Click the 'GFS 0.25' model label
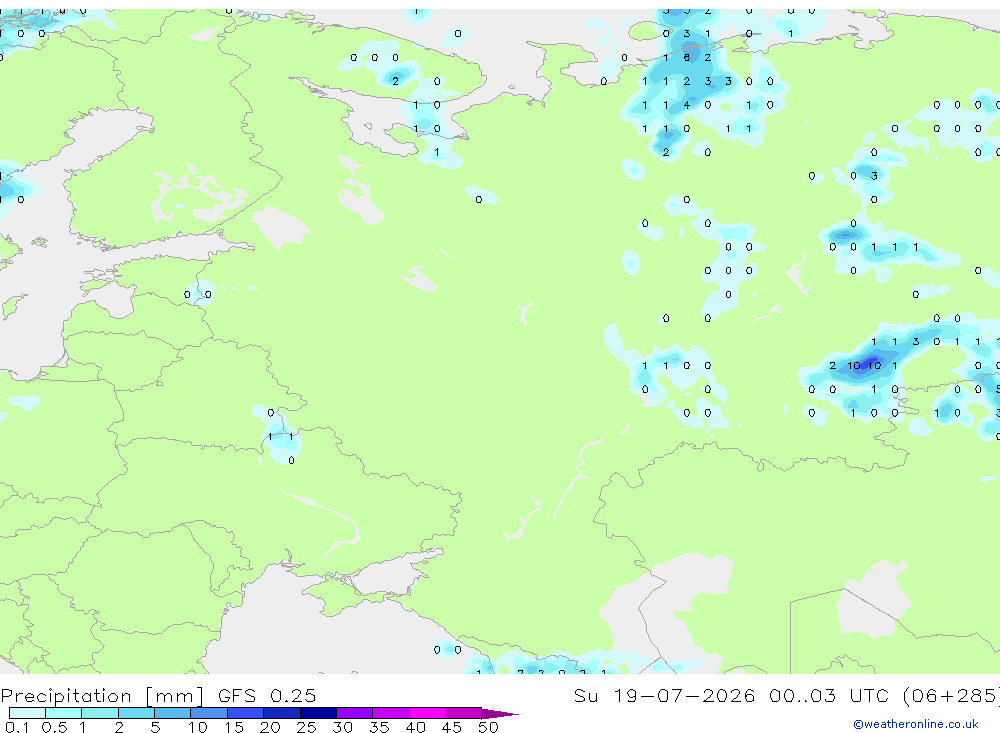 pyautogui.click(x=267, y=695)
